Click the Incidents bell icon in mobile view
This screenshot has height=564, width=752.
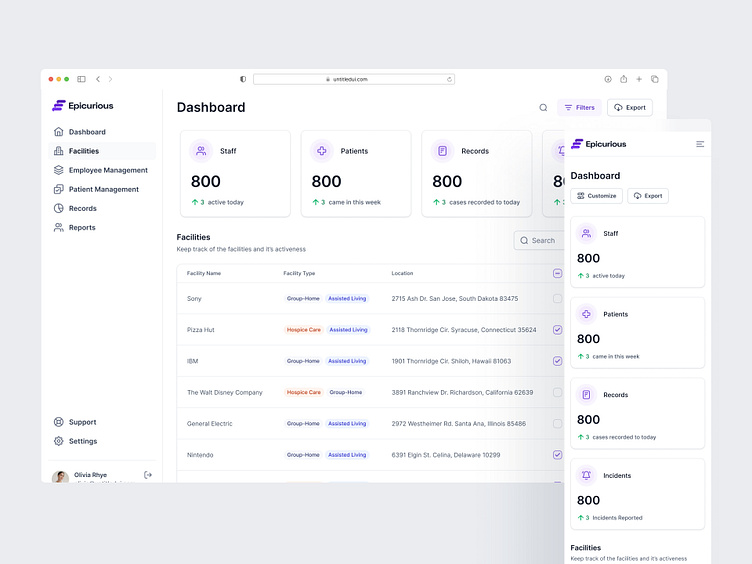(586, 475)
